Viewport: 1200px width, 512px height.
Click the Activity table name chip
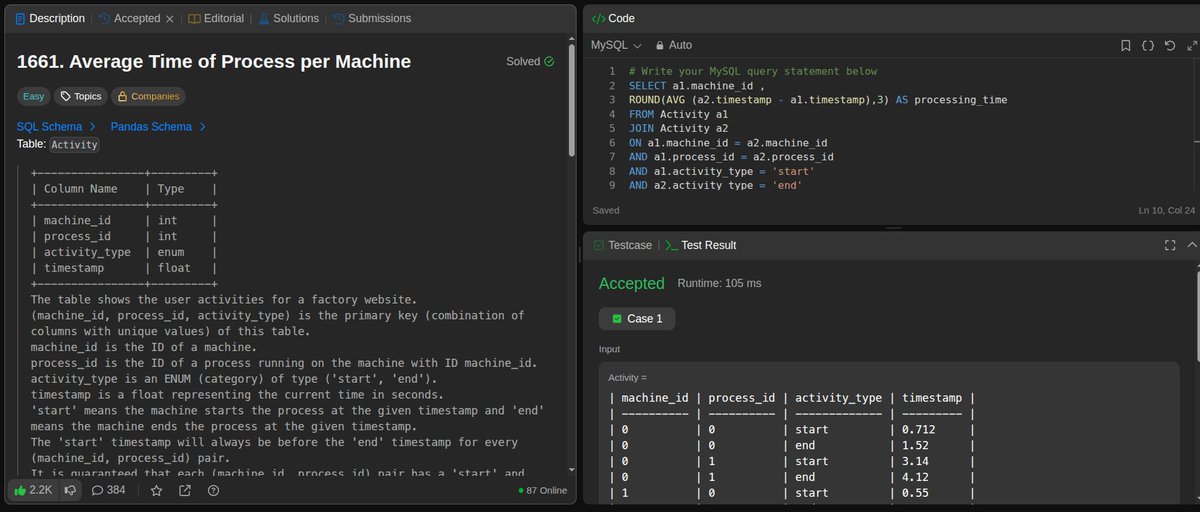(75, 144)
